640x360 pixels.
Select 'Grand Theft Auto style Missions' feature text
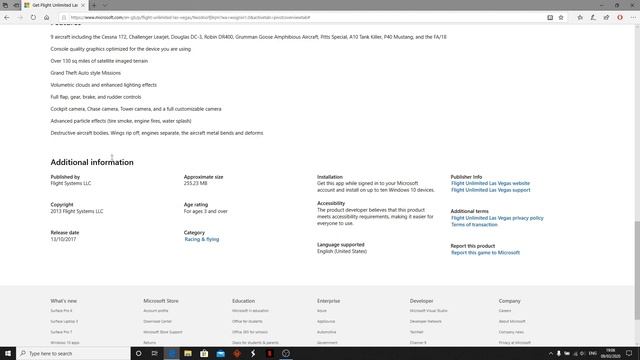[86, 73]
